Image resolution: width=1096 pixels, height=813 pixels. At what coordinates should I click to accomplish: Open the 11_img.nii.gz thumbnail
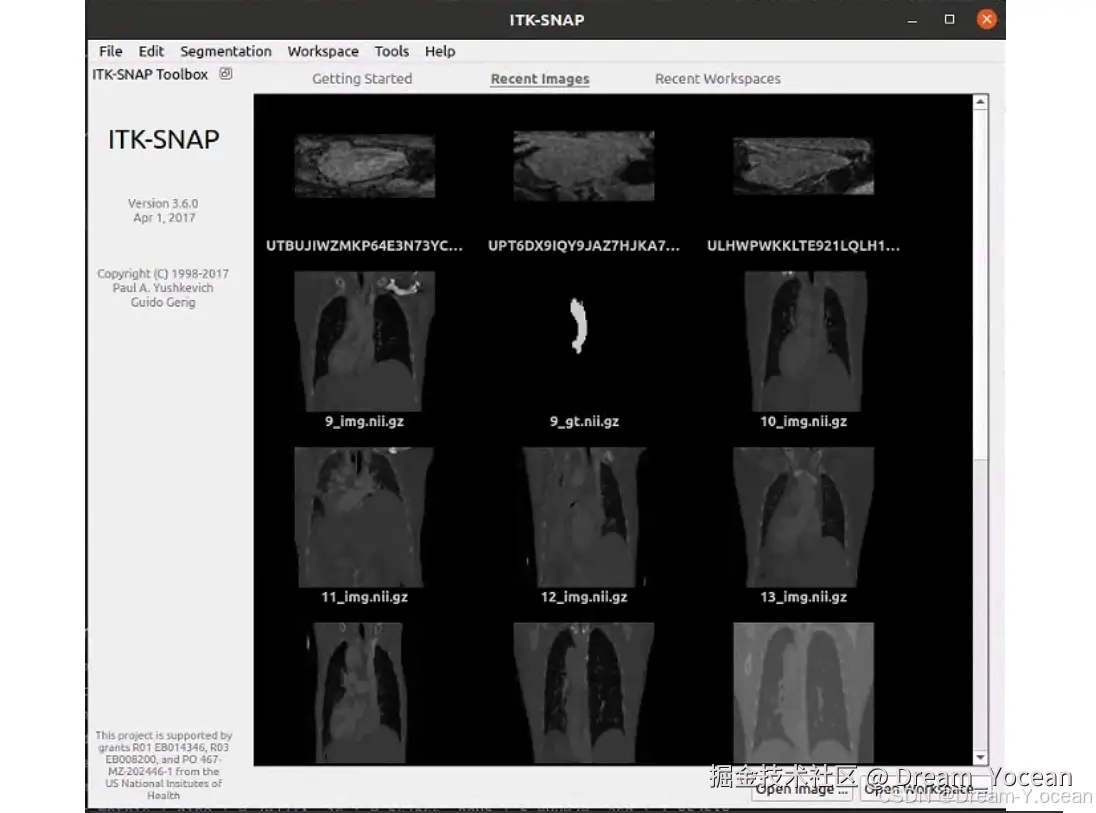(x=364, y=517)
